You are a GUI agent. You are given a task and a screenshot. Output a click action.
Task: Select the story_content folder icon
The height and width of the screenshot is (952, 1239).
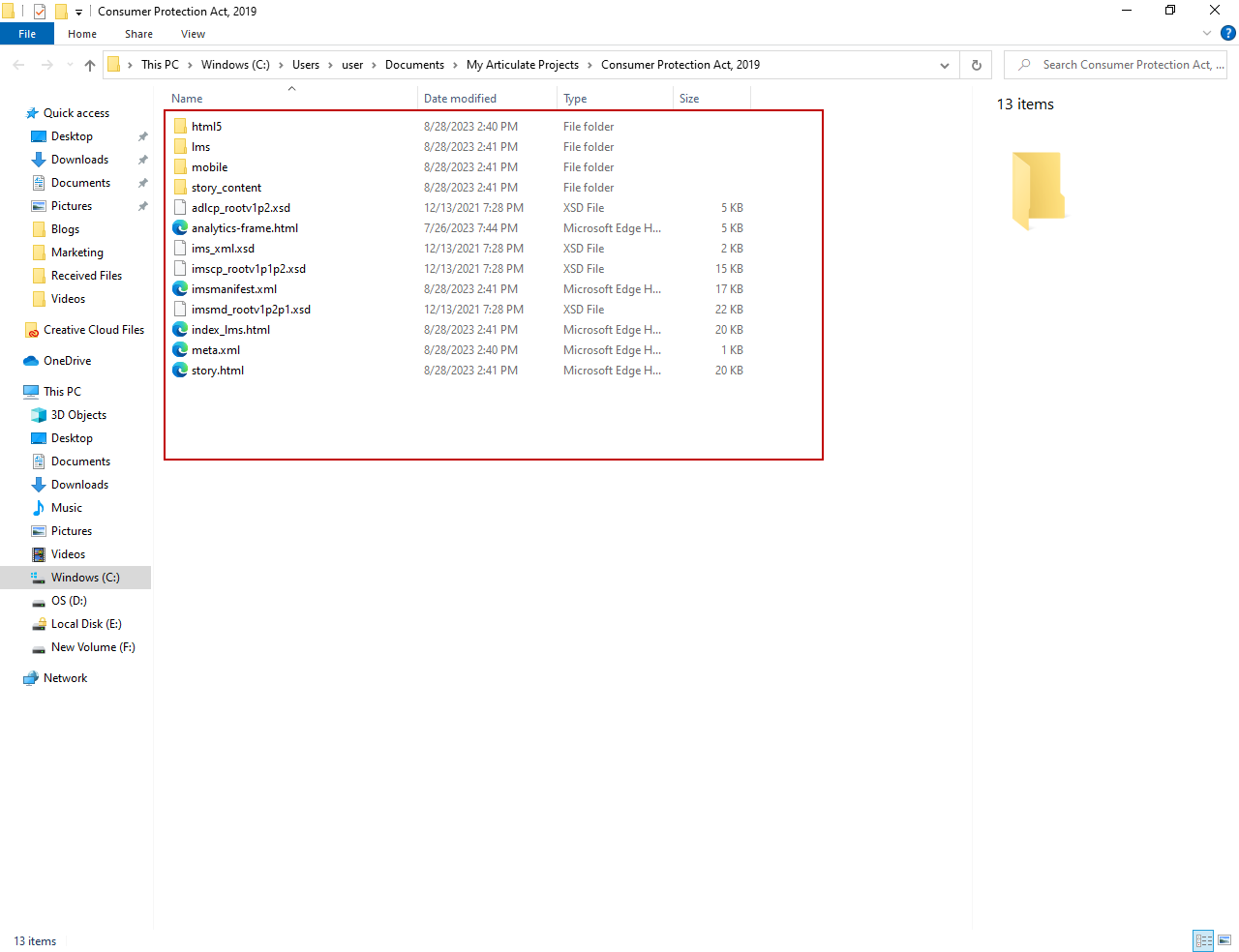coord(180,188)
